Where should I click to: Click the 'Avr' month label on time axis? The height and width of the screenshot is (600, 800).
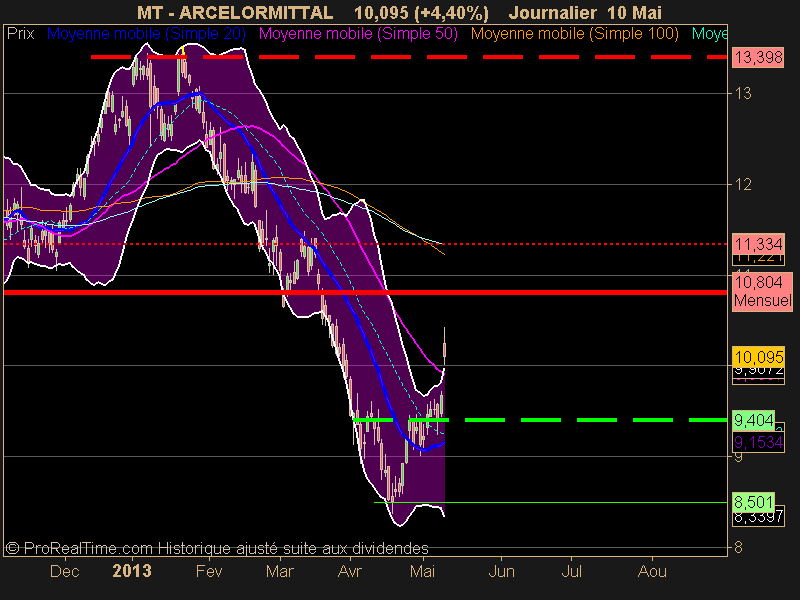pos(349,571)
